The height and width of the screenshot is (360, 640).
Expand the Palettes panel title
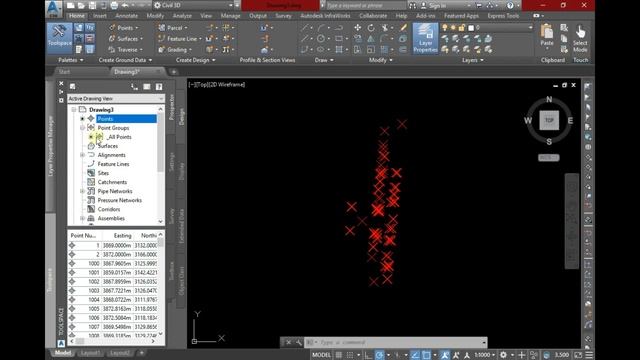click(71, 60)
